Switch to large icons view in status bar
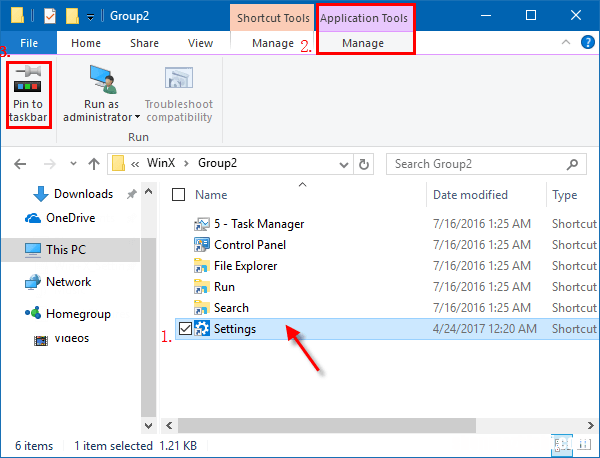The height and width of the screenshot is (458, 600). coord(585,445)
